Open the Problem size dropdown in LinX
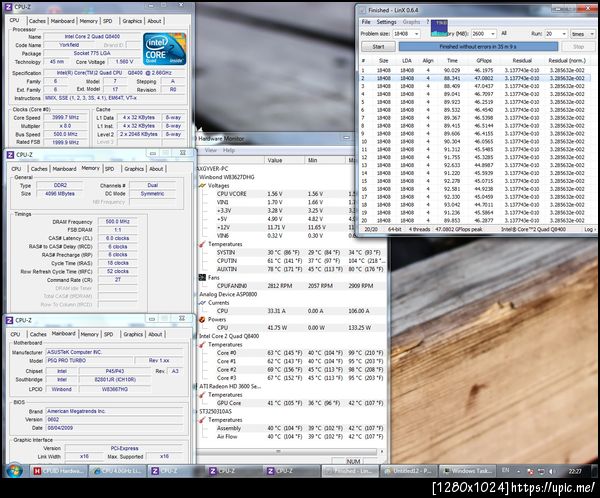The height and width of the screenshot is (498, 600). 417,34
